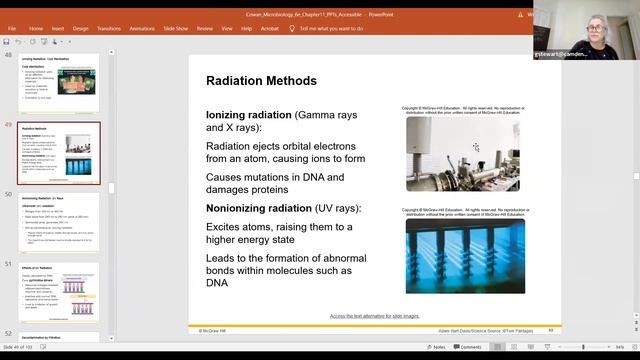Switch to the Insert tab
640x360 pixels.
pos(58,29)
